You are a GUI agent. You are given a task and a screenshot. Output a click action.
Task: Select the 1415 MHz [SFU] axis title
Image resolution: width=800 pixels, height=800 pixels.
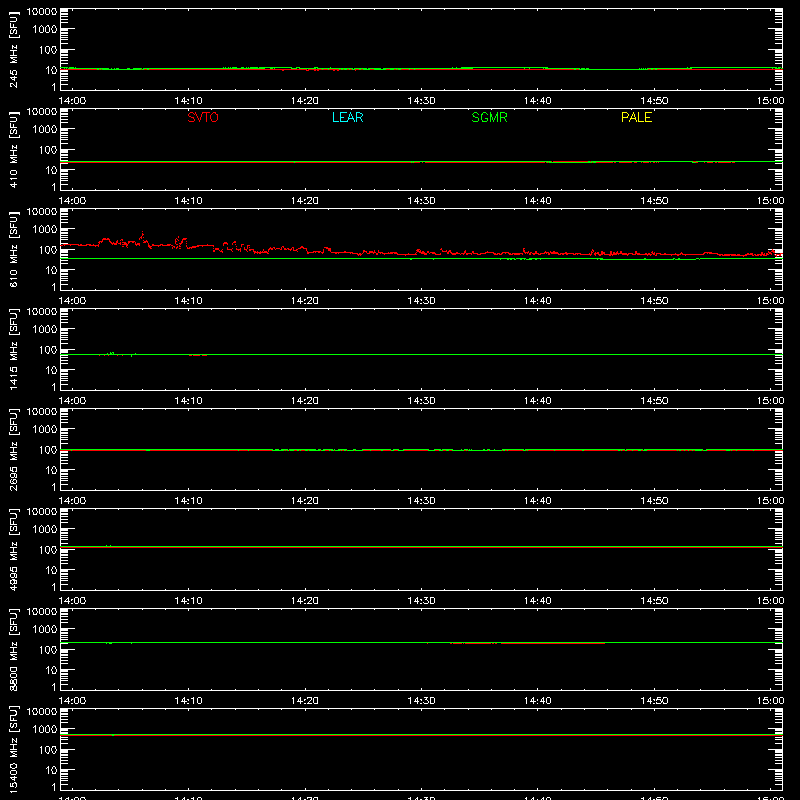13,349
